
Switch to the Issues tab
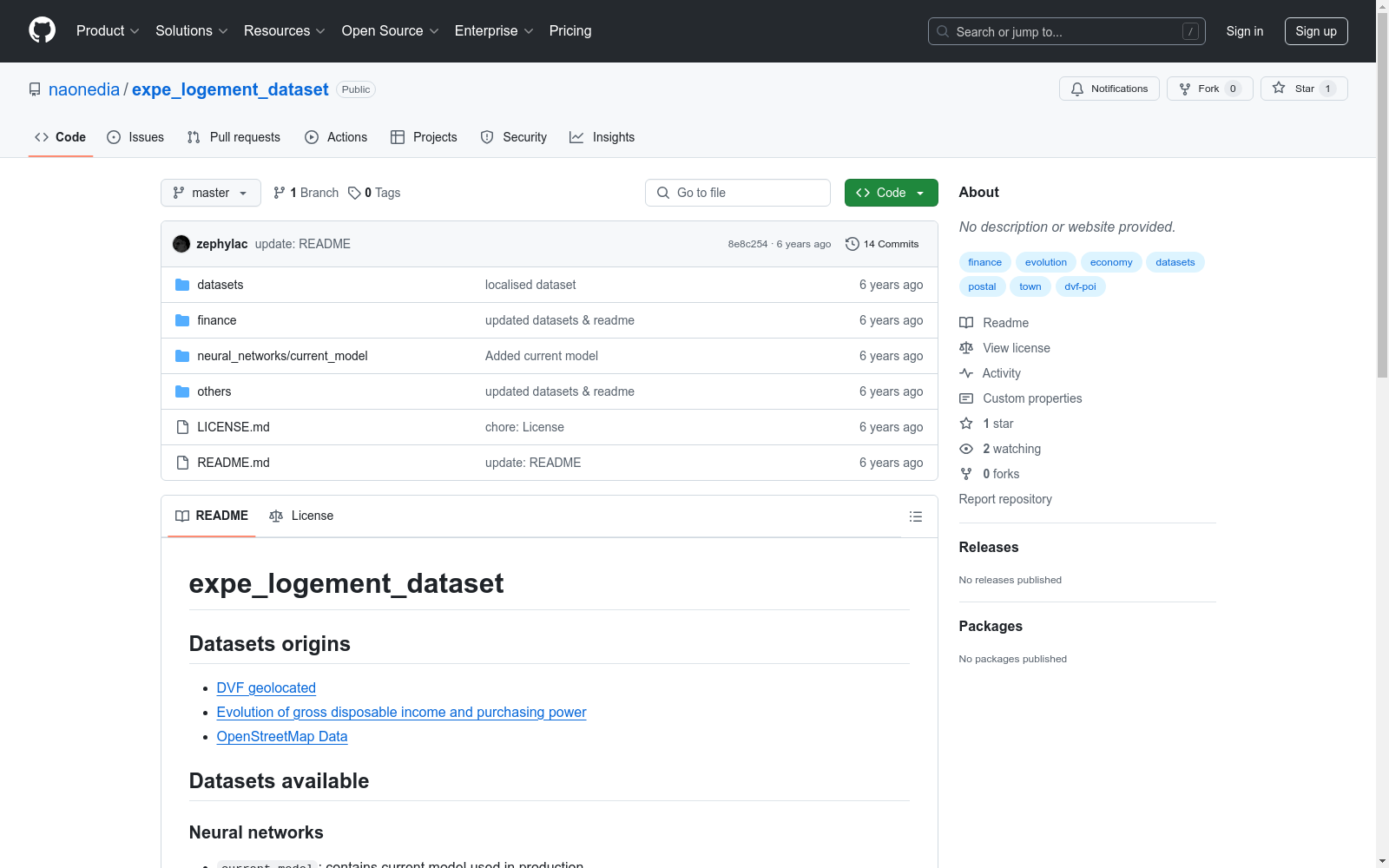(135, 137)
